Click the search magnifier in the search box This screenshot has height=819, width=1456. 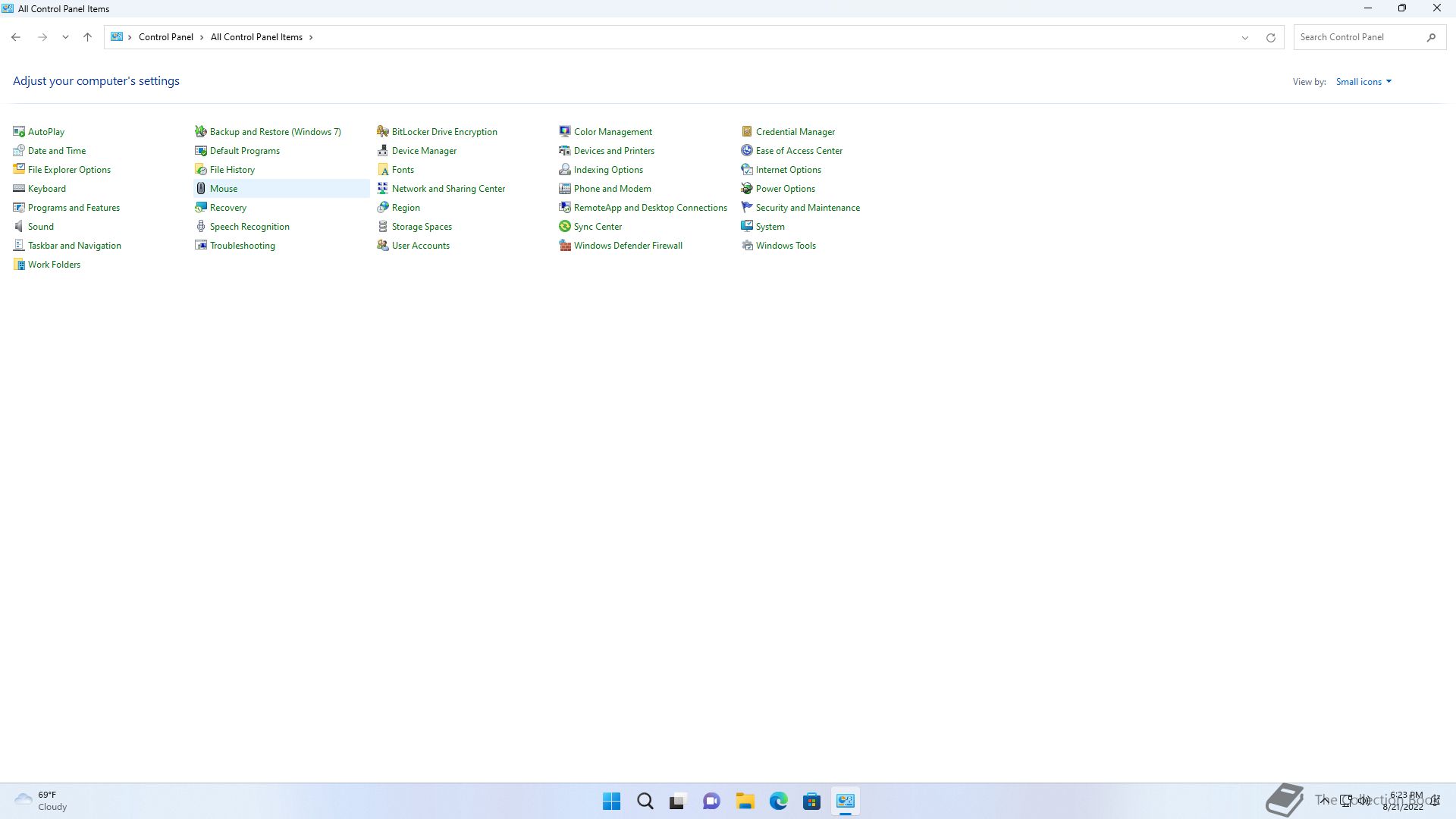1431,37
